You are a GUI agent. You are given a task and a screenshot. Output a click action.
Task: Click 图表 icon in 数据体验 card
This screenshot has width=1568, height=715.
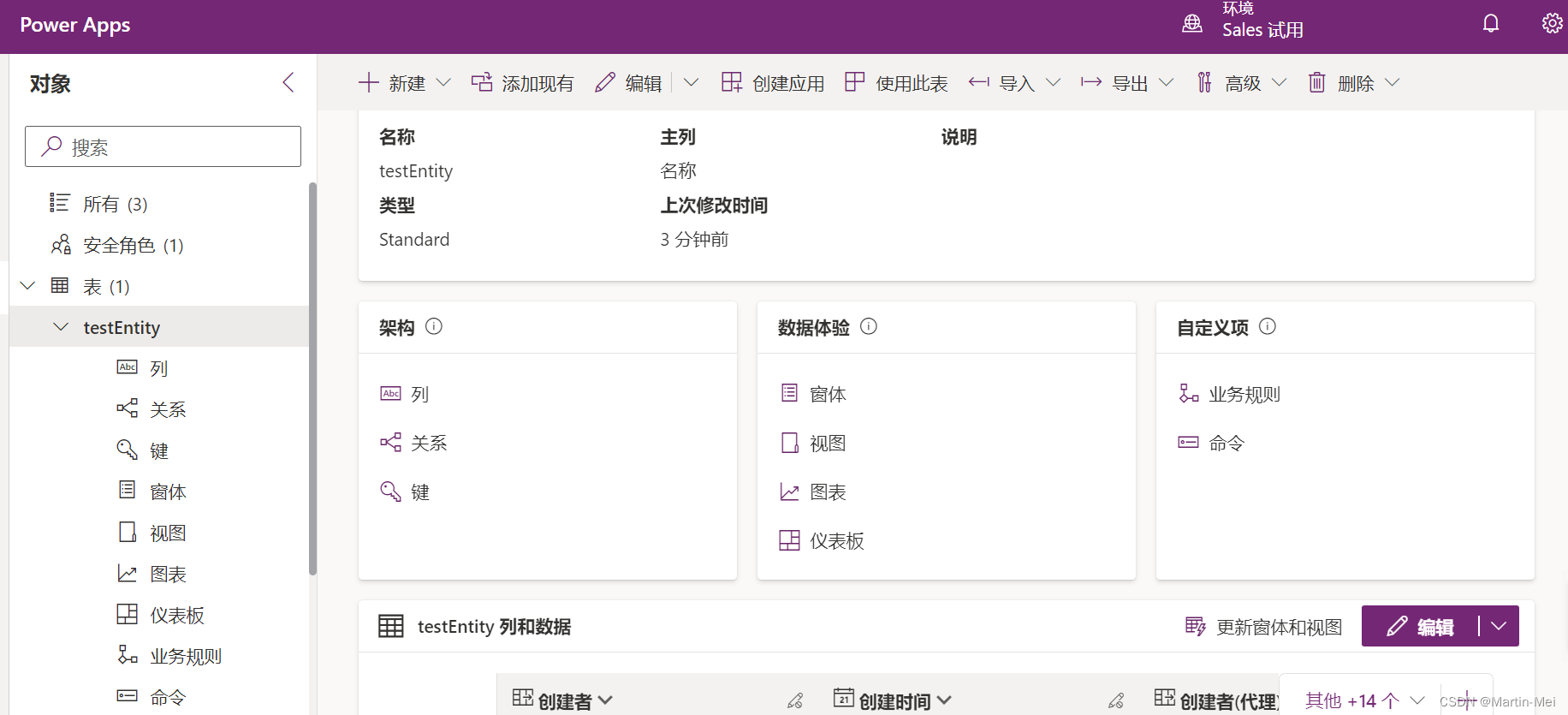coord(789,492)
